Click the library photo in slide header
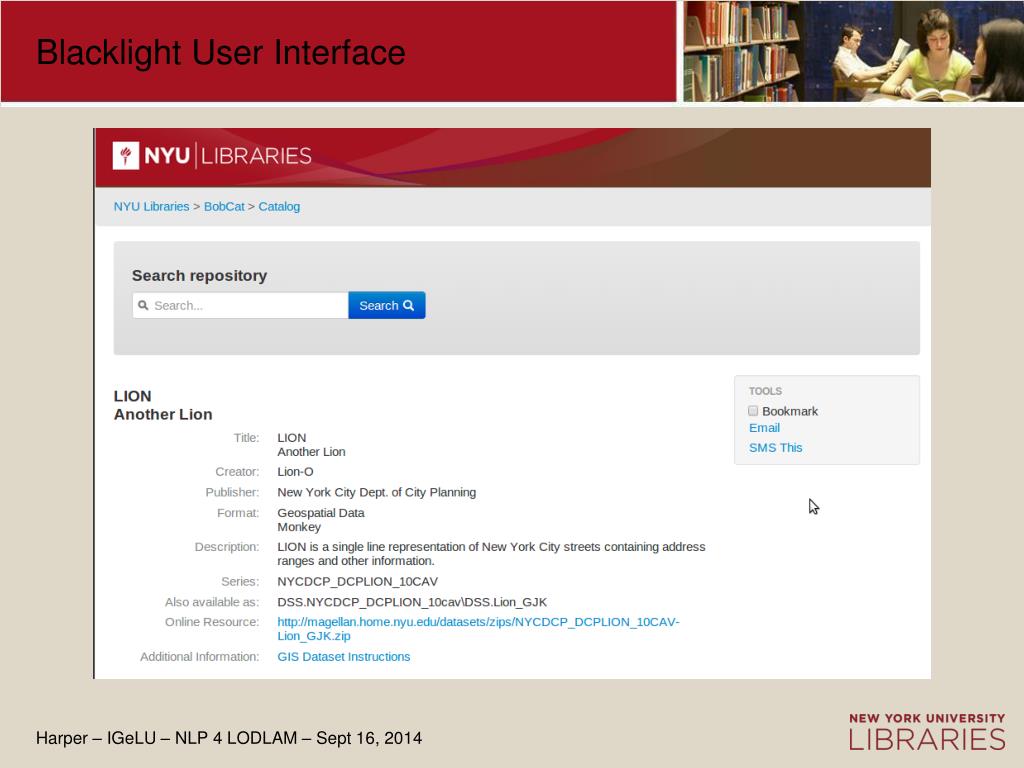 (x=854, y=51)
